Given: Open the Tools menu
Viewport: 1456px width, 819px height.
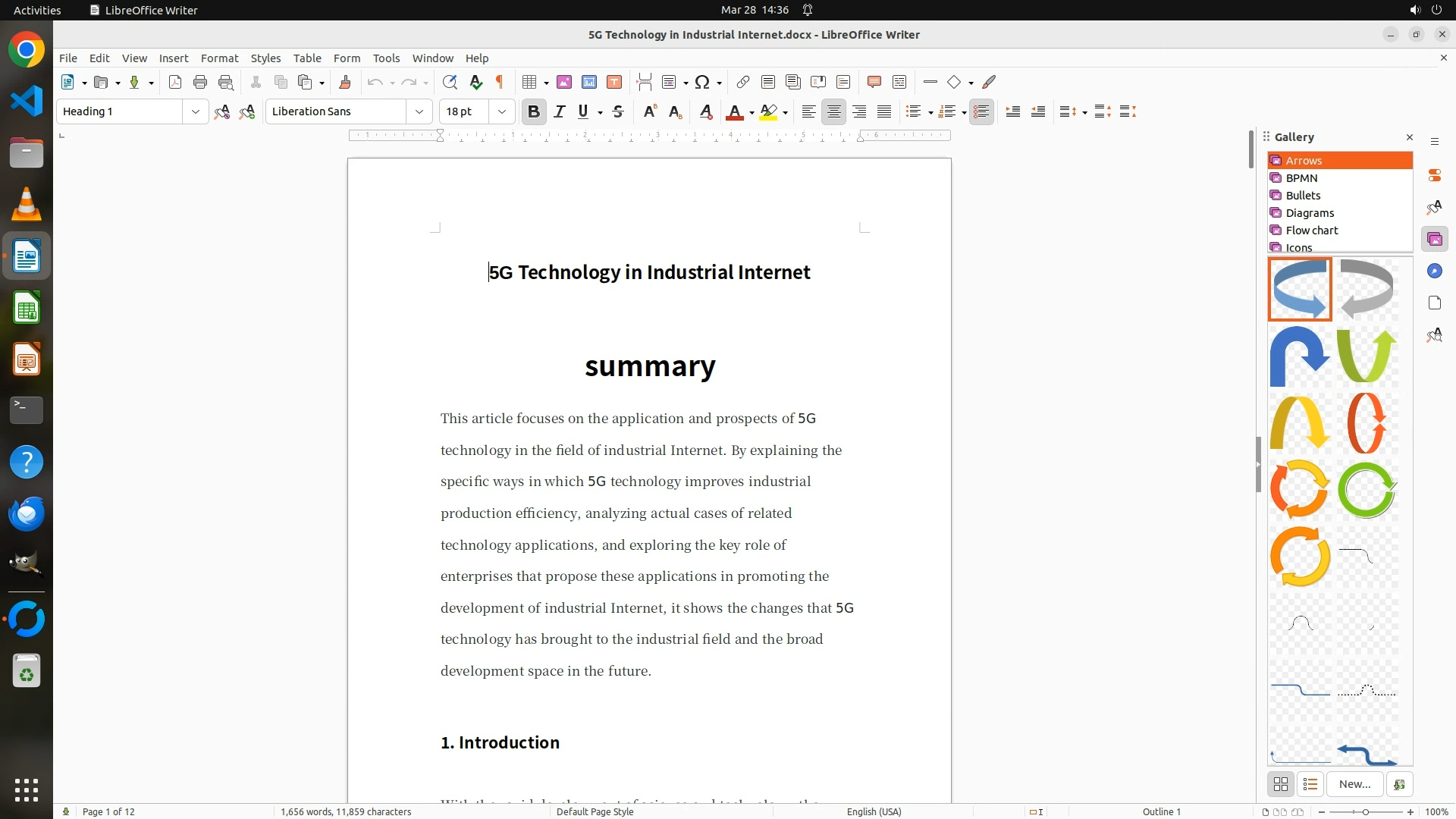Looking at the screenshot, I should [x=386, y=58].
